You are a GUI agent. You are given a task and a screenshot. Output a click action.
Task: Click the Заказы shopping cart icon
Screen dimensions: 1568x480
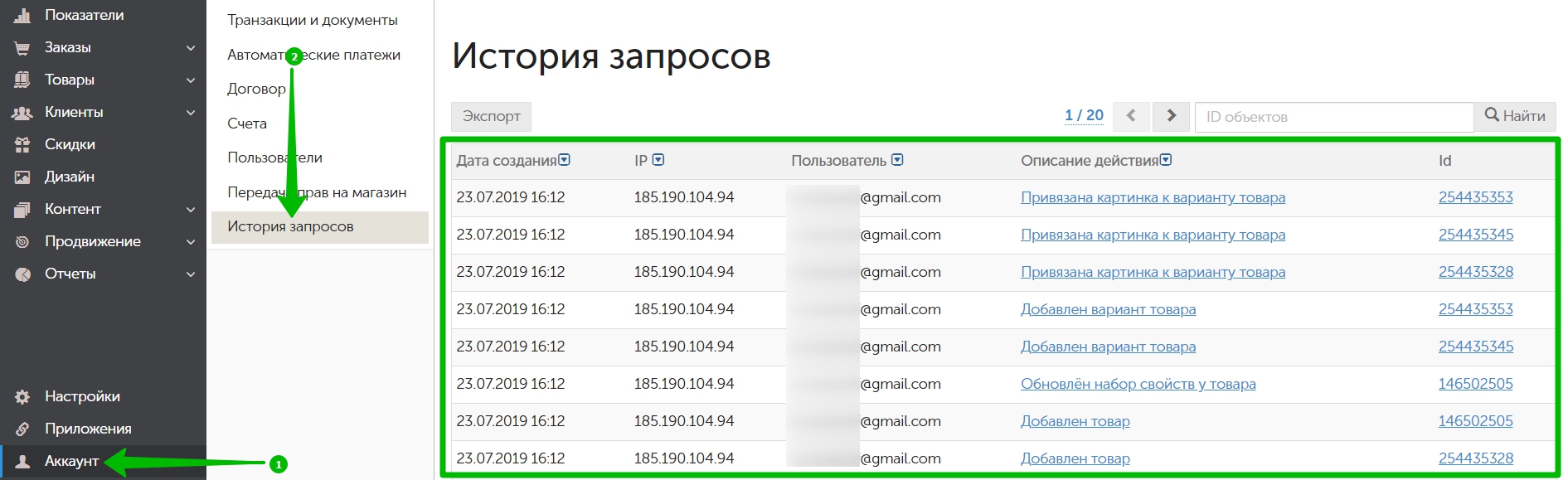22,48
